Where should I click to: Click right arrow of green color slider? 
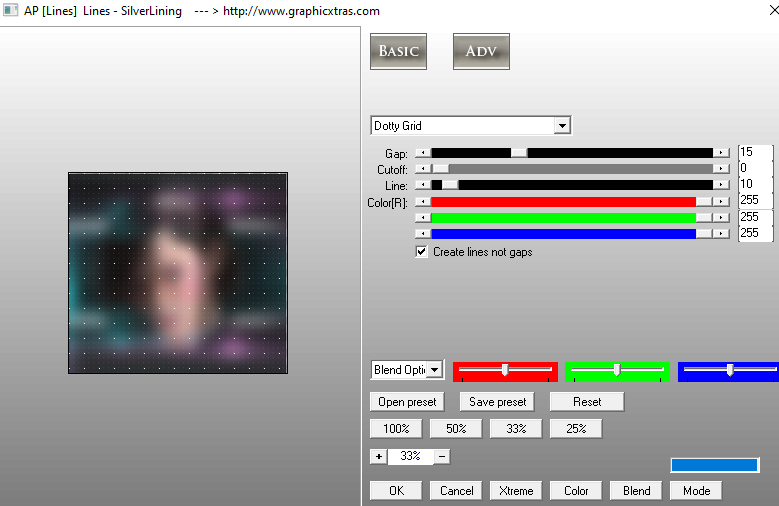pyautogui.click(x=721, y=218)
